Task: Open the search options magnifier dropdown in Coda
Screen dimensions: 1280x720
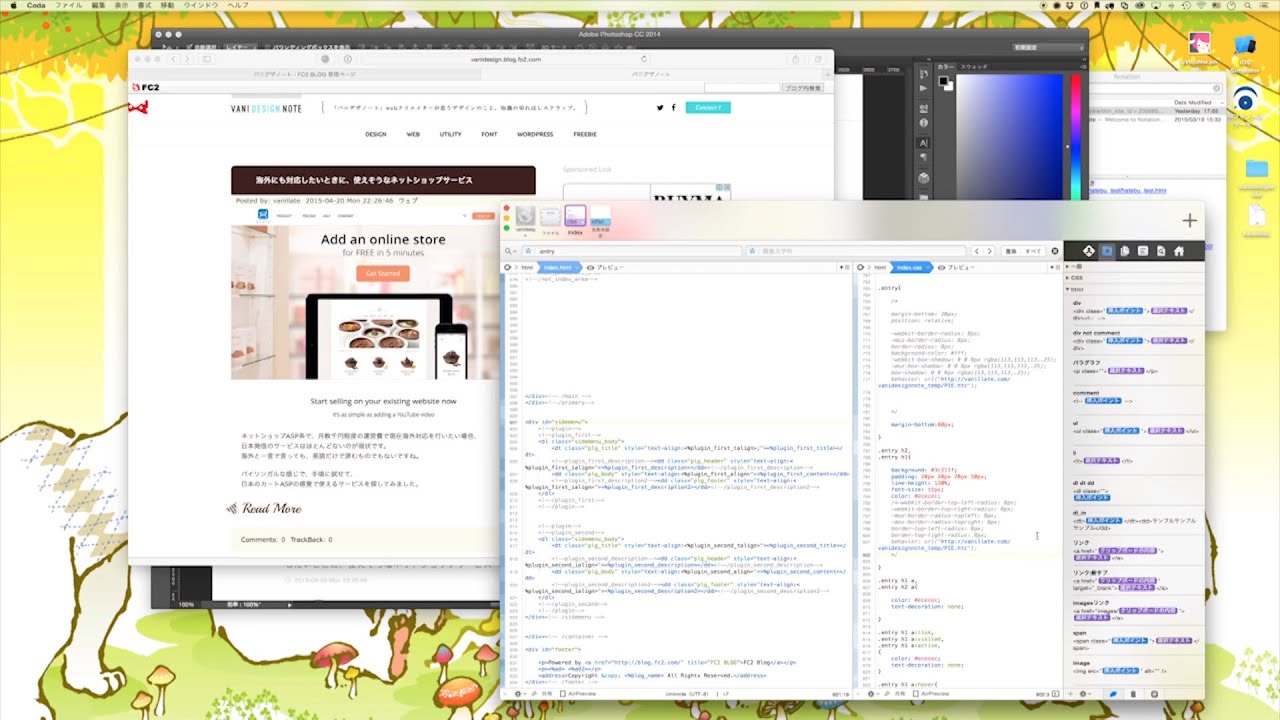Action: pos(509,251)
